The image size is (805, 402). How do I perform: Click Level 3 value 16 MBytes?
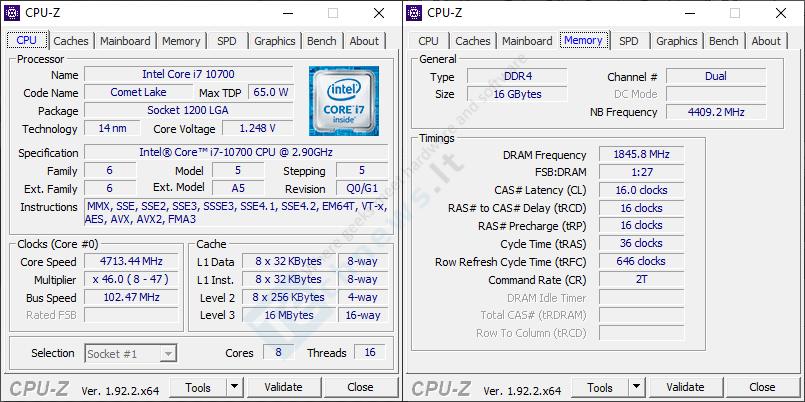point(289,315)
